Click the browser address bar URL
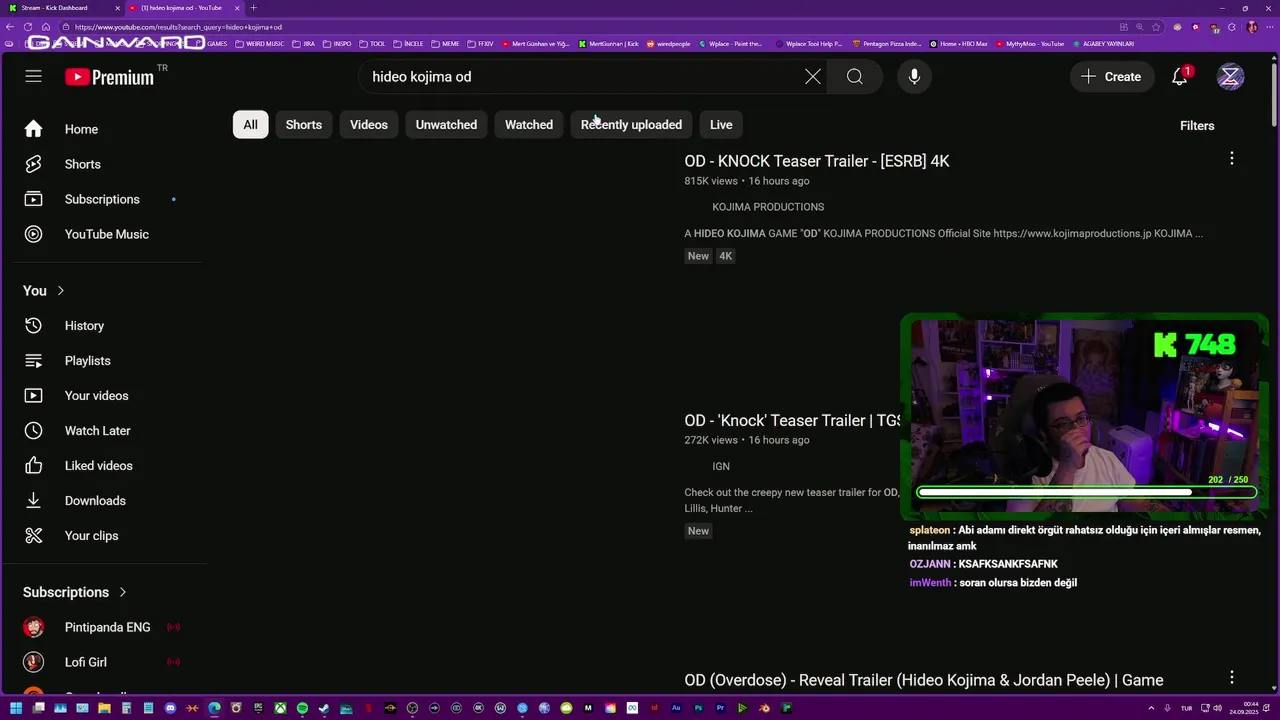The height and width of the screenshot is (720, 1280). (178, 27)
